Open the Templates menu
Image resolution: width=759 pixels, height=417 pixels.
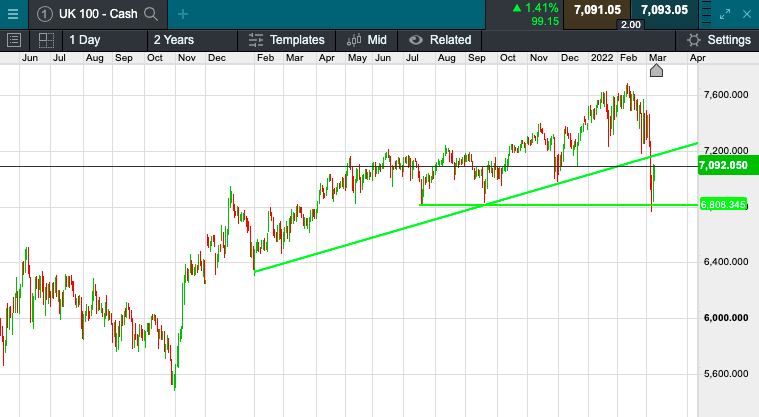pos(286,40)
